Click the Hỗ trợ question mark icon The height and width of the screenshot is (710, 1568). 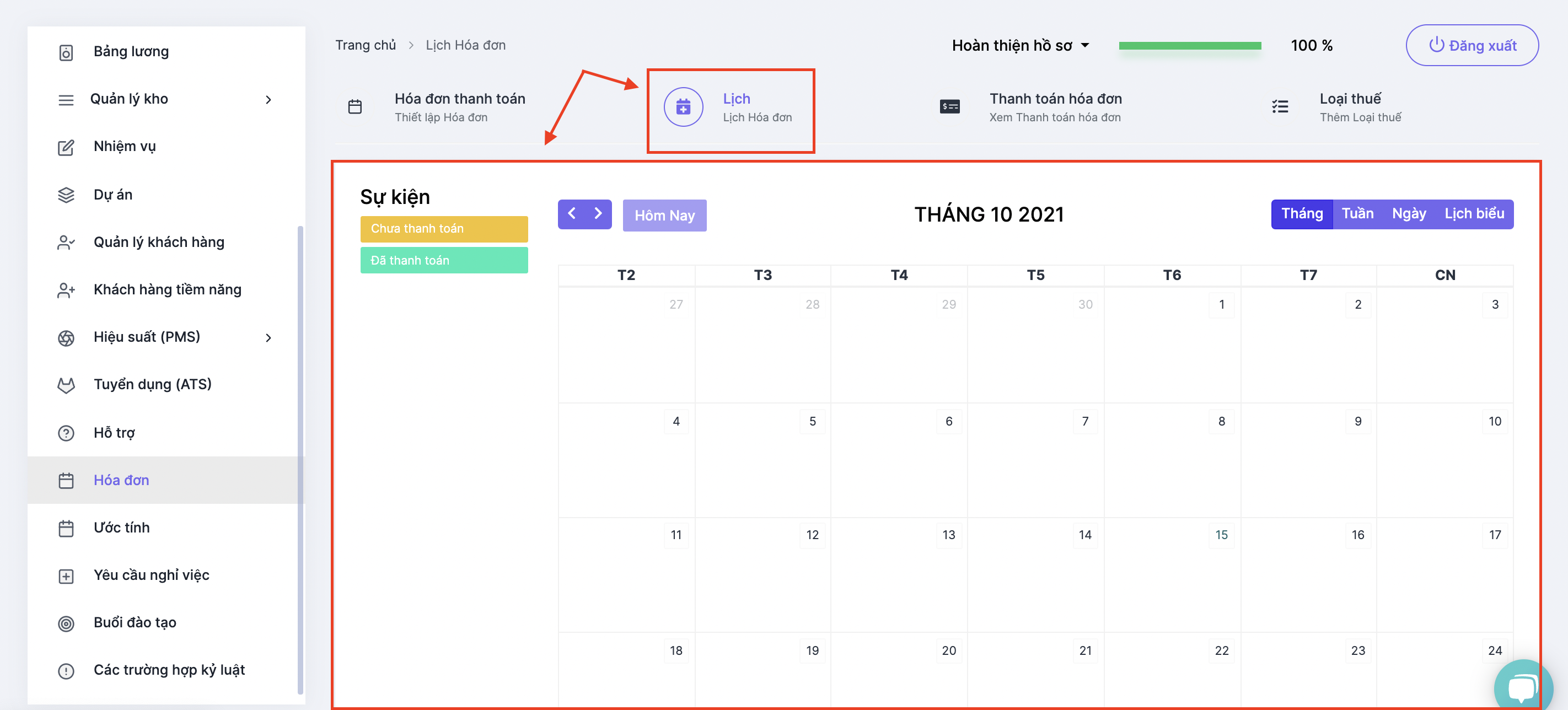(66, 433)
